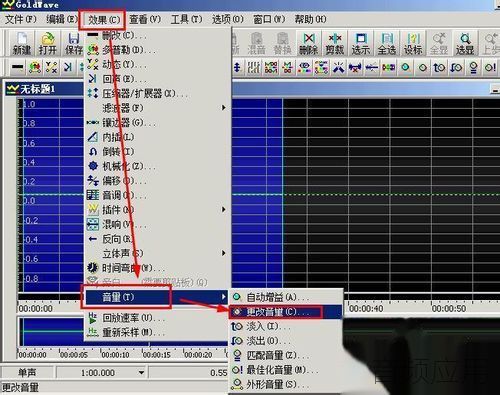Click the fade out icon in effects toolbar
Viewport: 500px width, 395px height.
pyautogui.click(x=456, y=68)
